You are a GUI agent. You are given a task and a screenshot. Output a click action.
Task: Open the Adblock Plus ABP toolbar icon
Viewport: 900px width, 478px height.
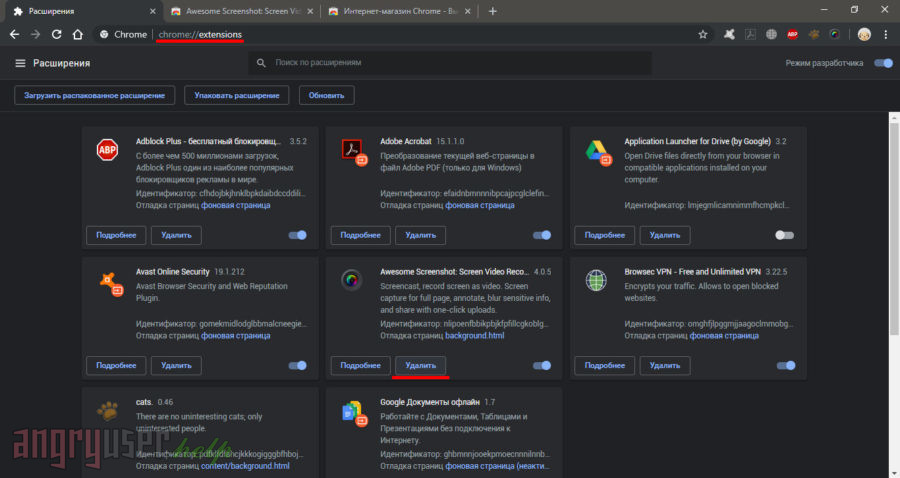click(x=792, y=34)
